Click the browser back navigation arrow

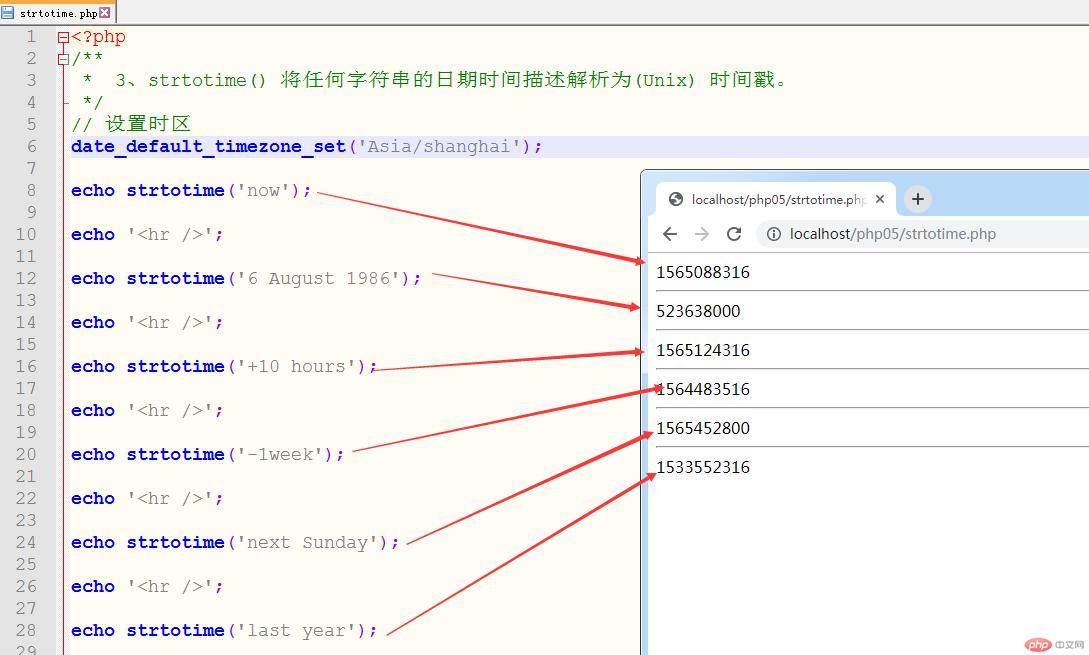pos(669,233)
